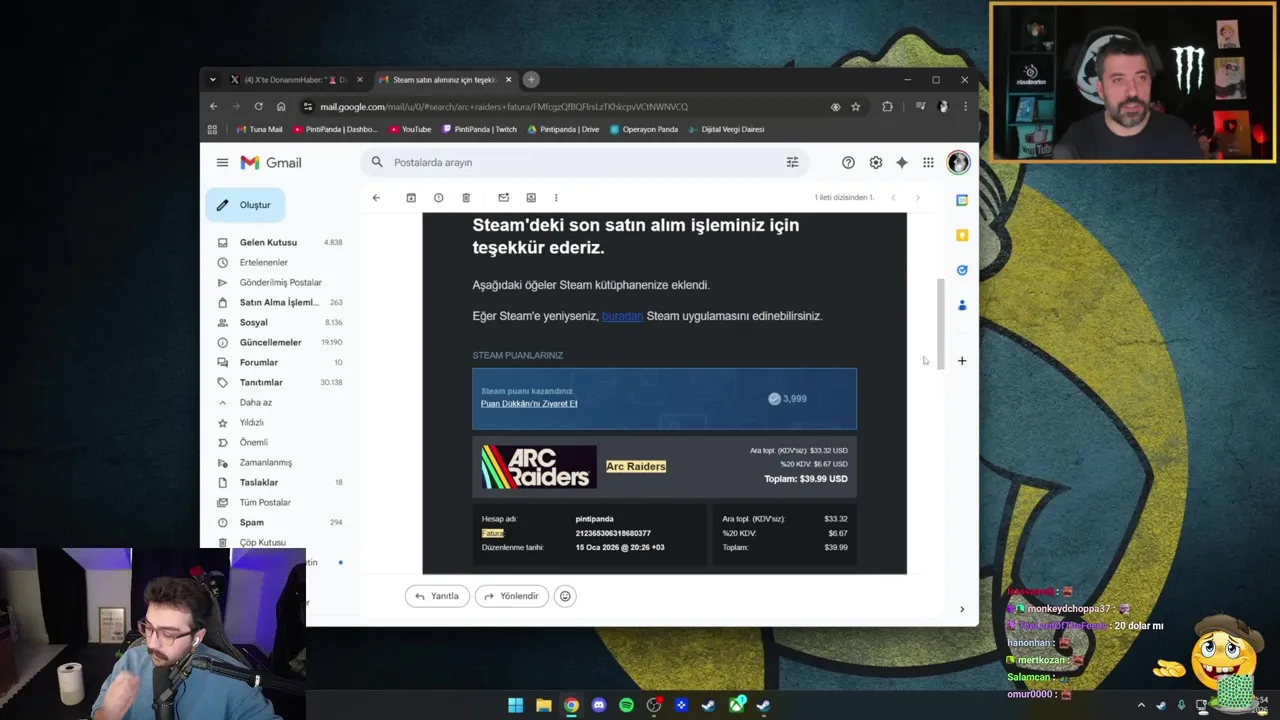The width and height of the screenshot is (1280, 720).
Task: Open the Google Tasks side panel icon
Action: (962, 270)
